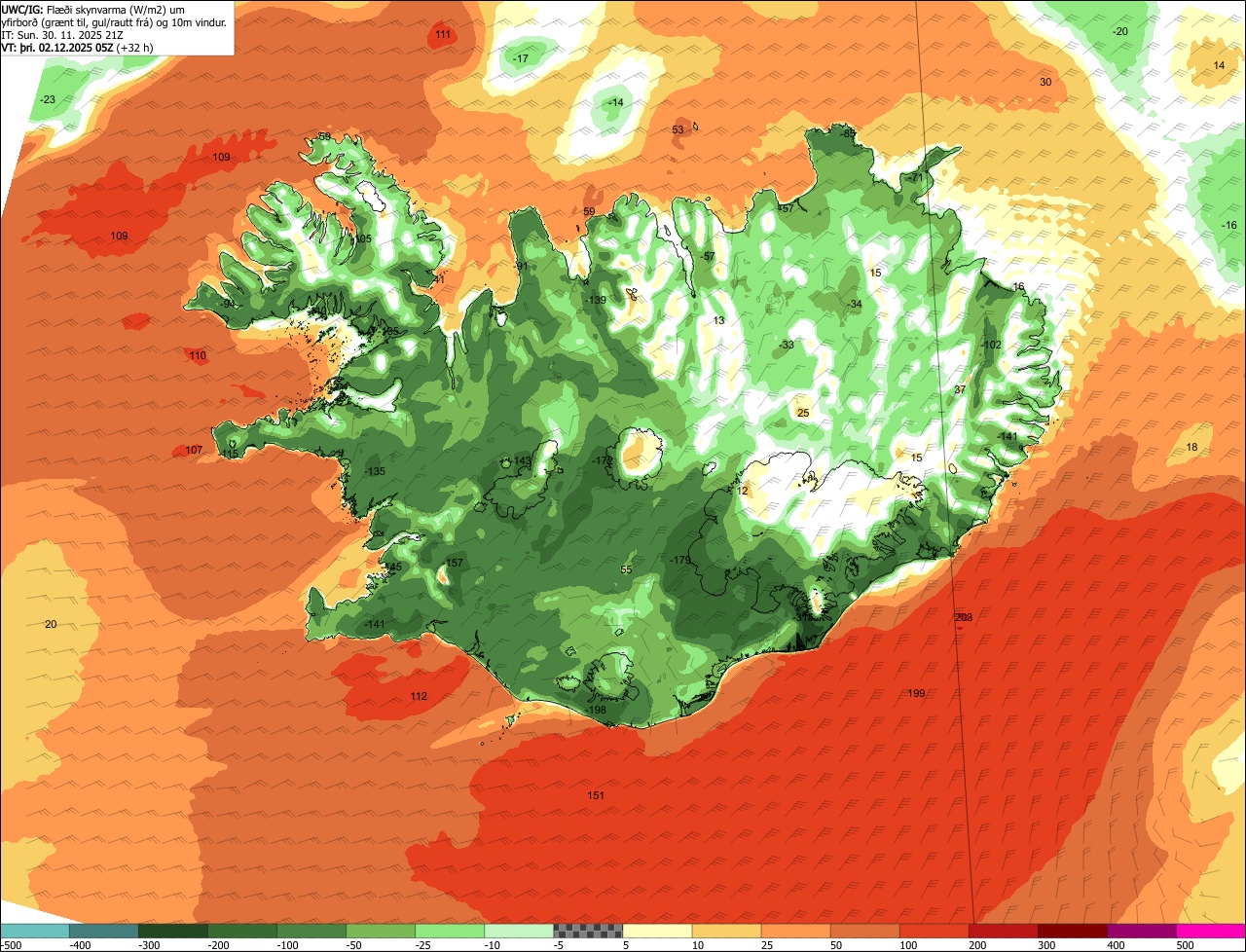Viewport: 1246px width, 952px height.
Task: Click the map value -143
Action: pos(521,460)
